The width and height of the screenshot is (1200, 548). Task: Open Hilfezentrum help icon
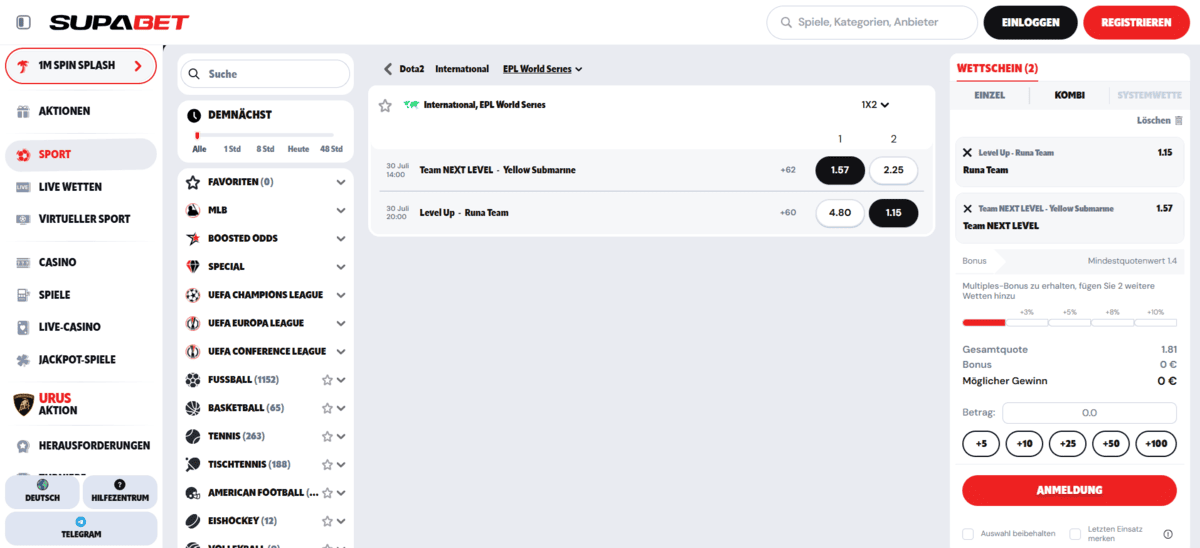click(x=120, y=485)
